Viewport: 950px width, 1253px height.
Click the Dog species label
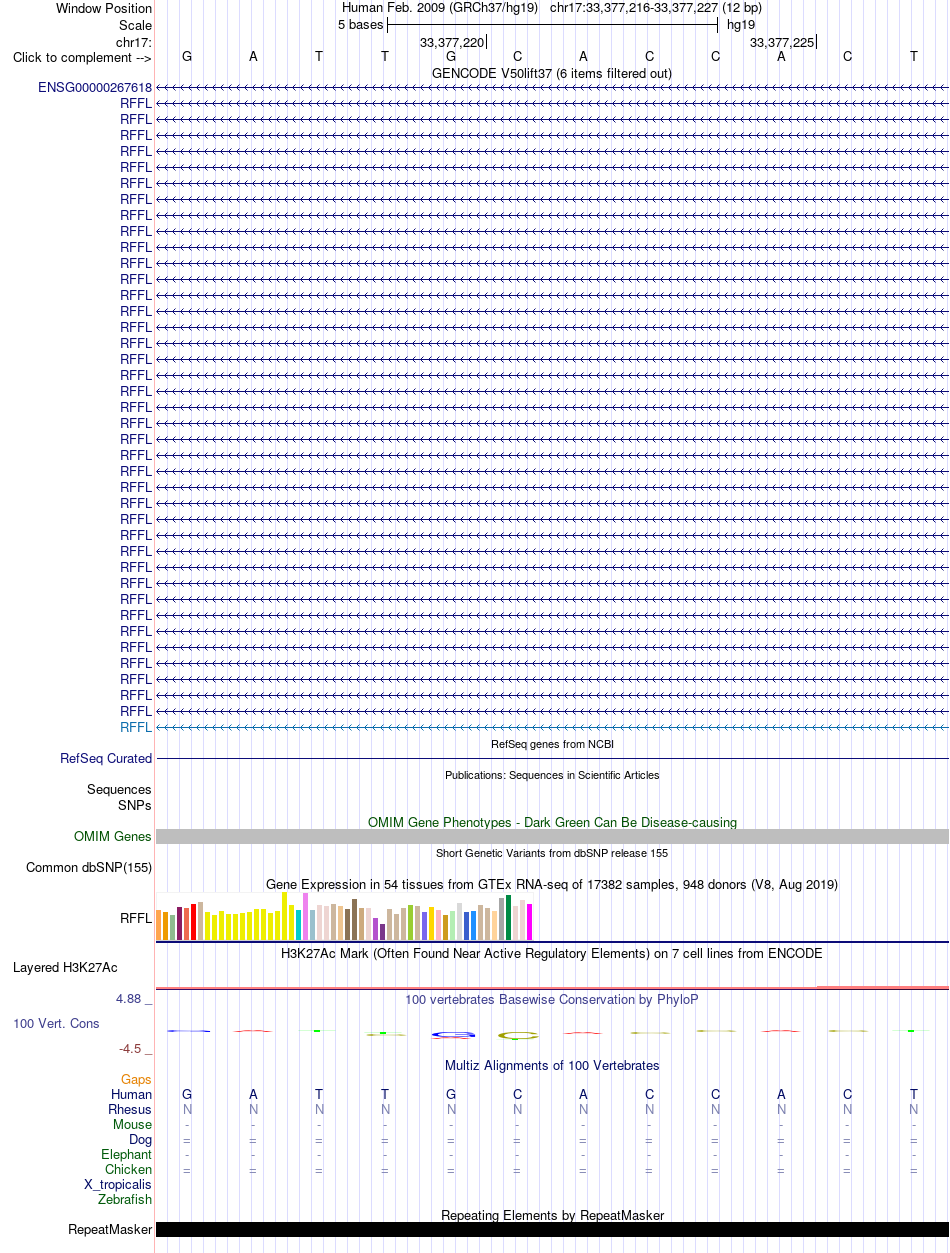point(141,1140)
